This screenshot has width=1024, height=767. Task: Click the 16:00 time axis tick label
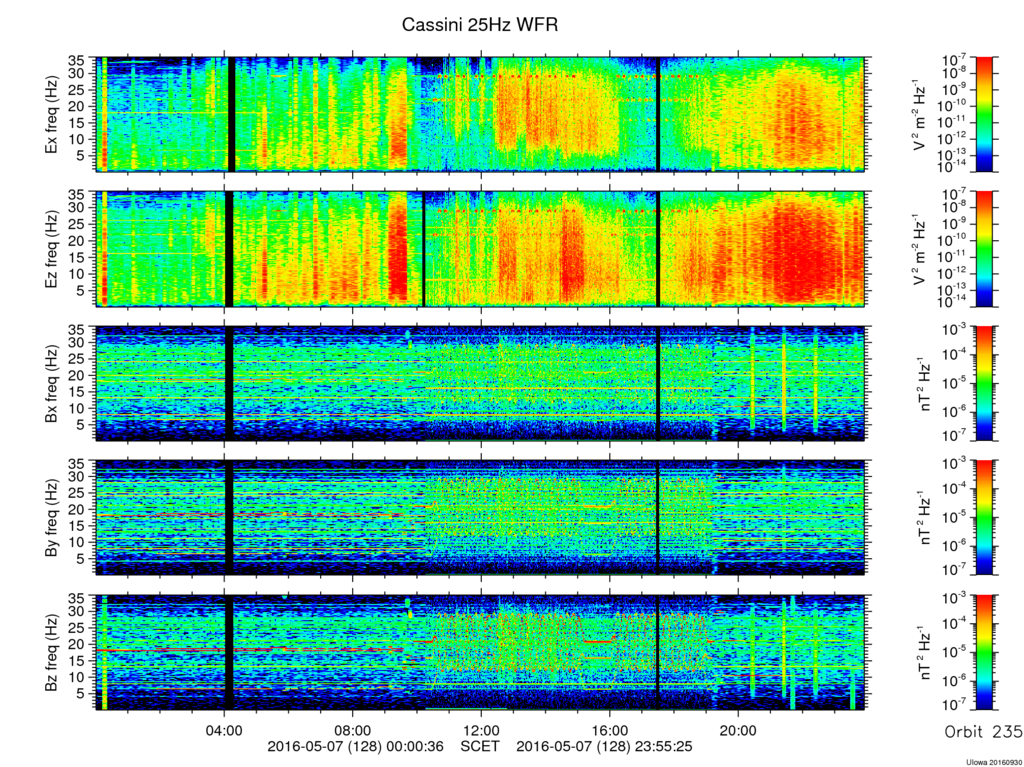609,731
